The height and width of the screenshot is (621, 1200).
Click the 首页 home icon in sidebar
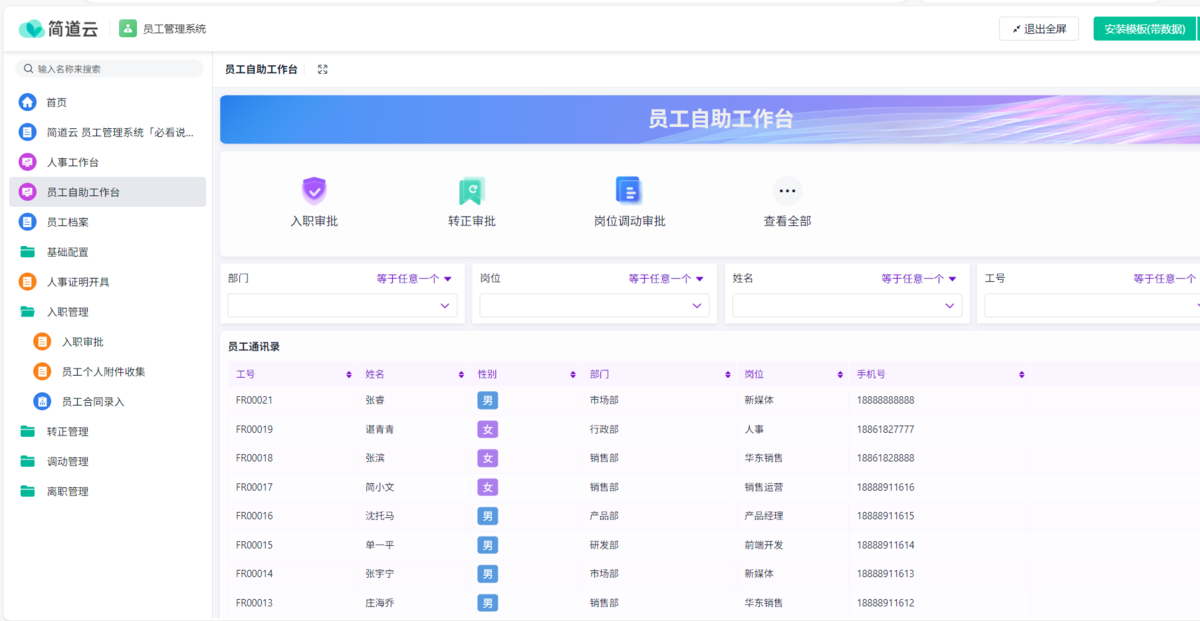pos(28,102)
